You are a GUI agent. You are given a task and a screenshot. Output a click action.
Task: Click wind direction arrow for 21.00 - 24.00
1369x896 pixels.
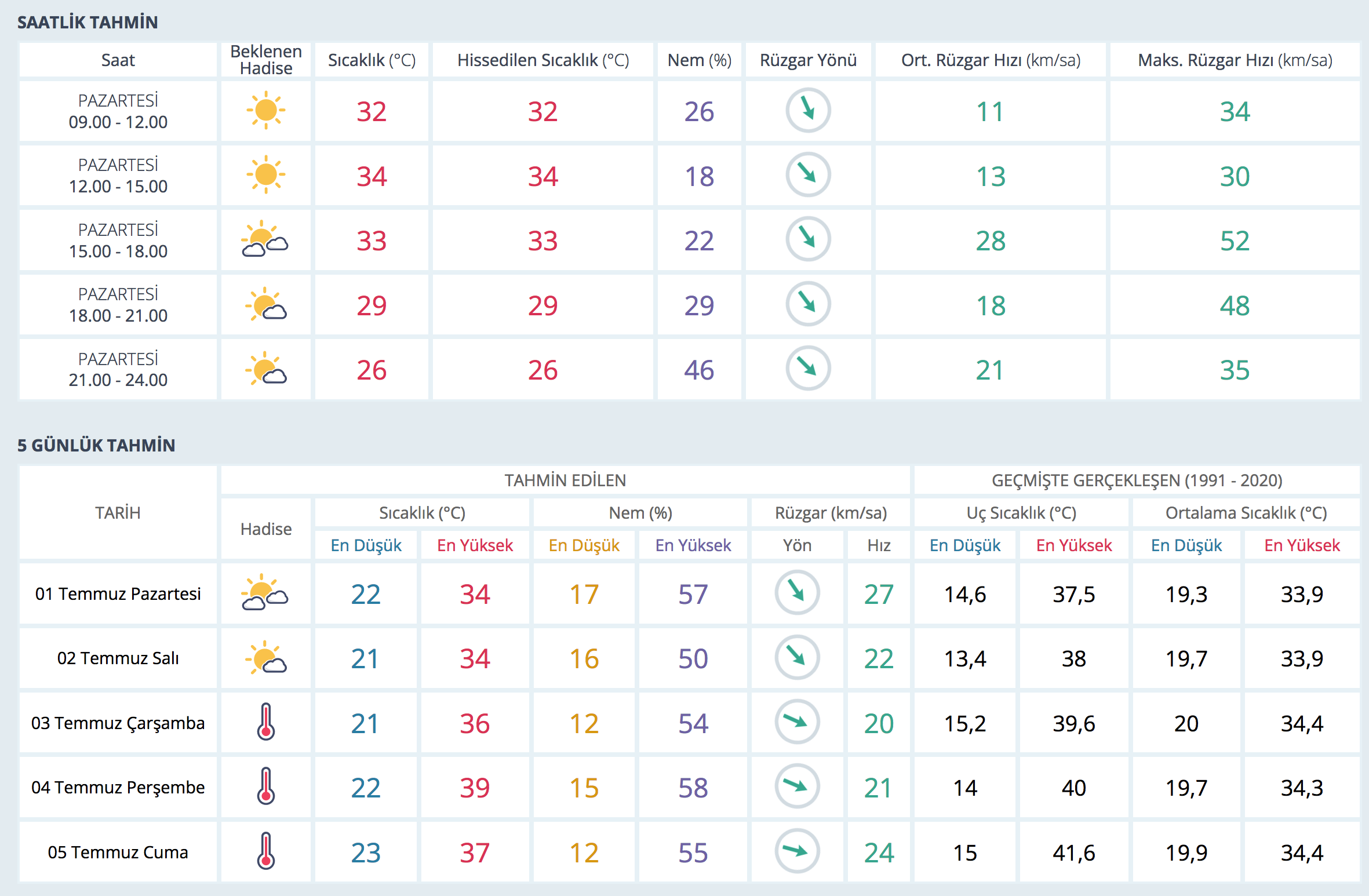808,368
